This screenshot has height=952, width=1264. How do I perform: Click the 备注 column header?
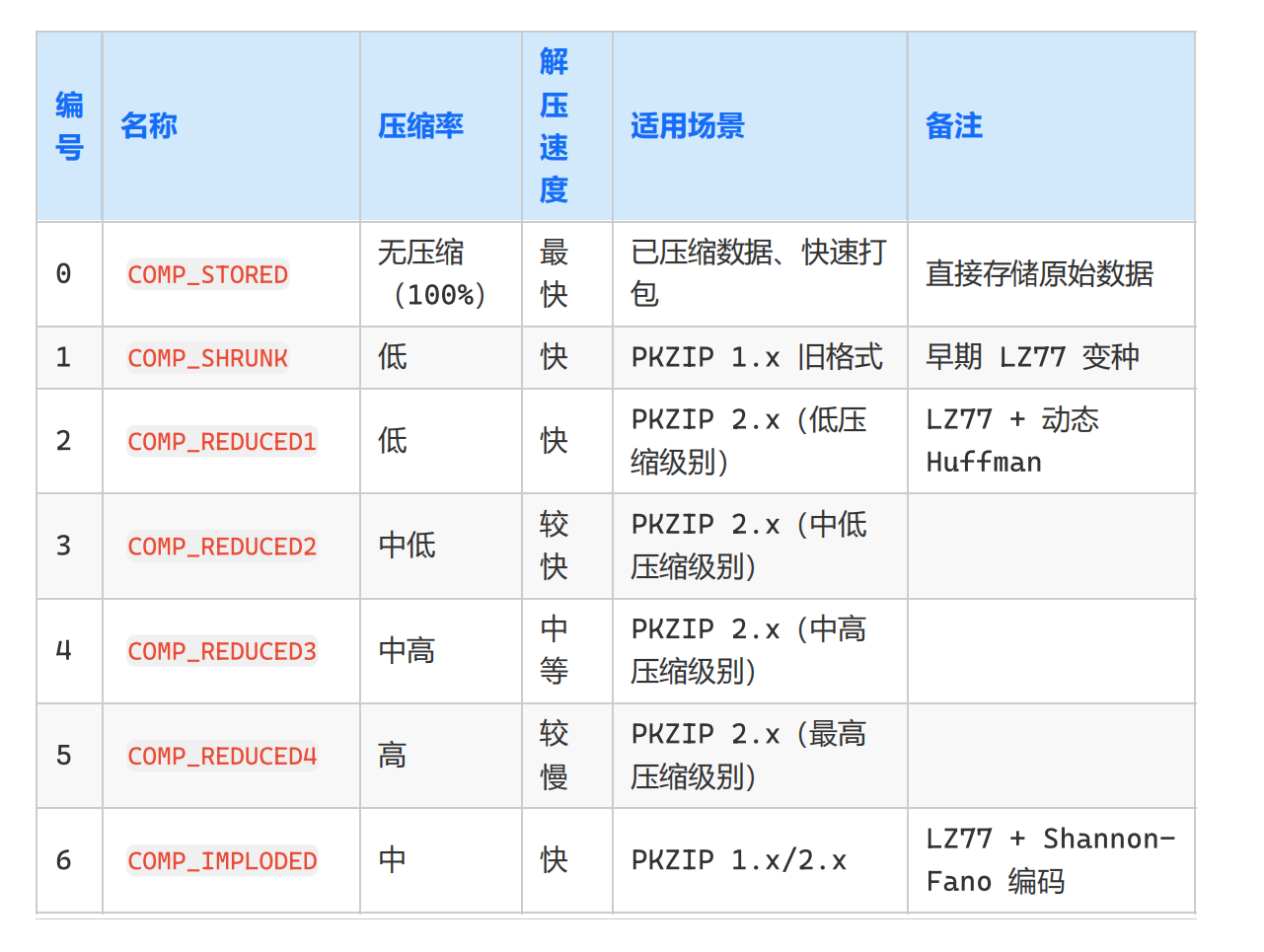[x=954, y=126]
